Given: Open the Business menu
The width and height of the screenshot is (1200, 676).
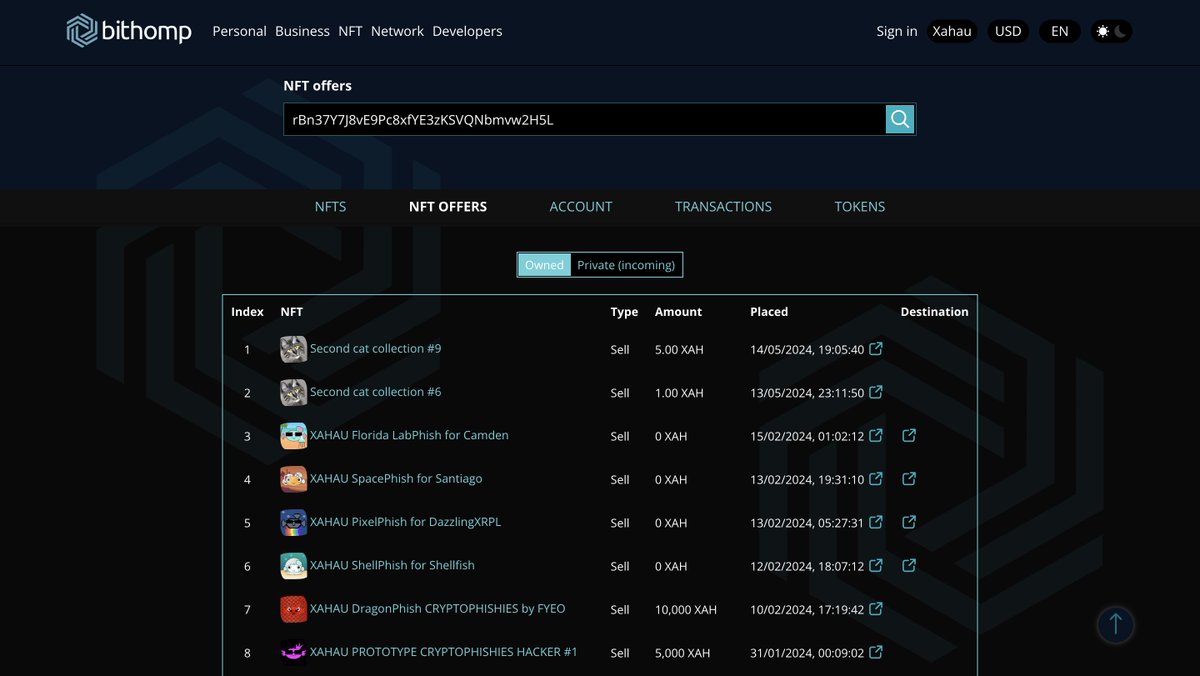Looking at the screenshot, I should click(x=302, y=31).
